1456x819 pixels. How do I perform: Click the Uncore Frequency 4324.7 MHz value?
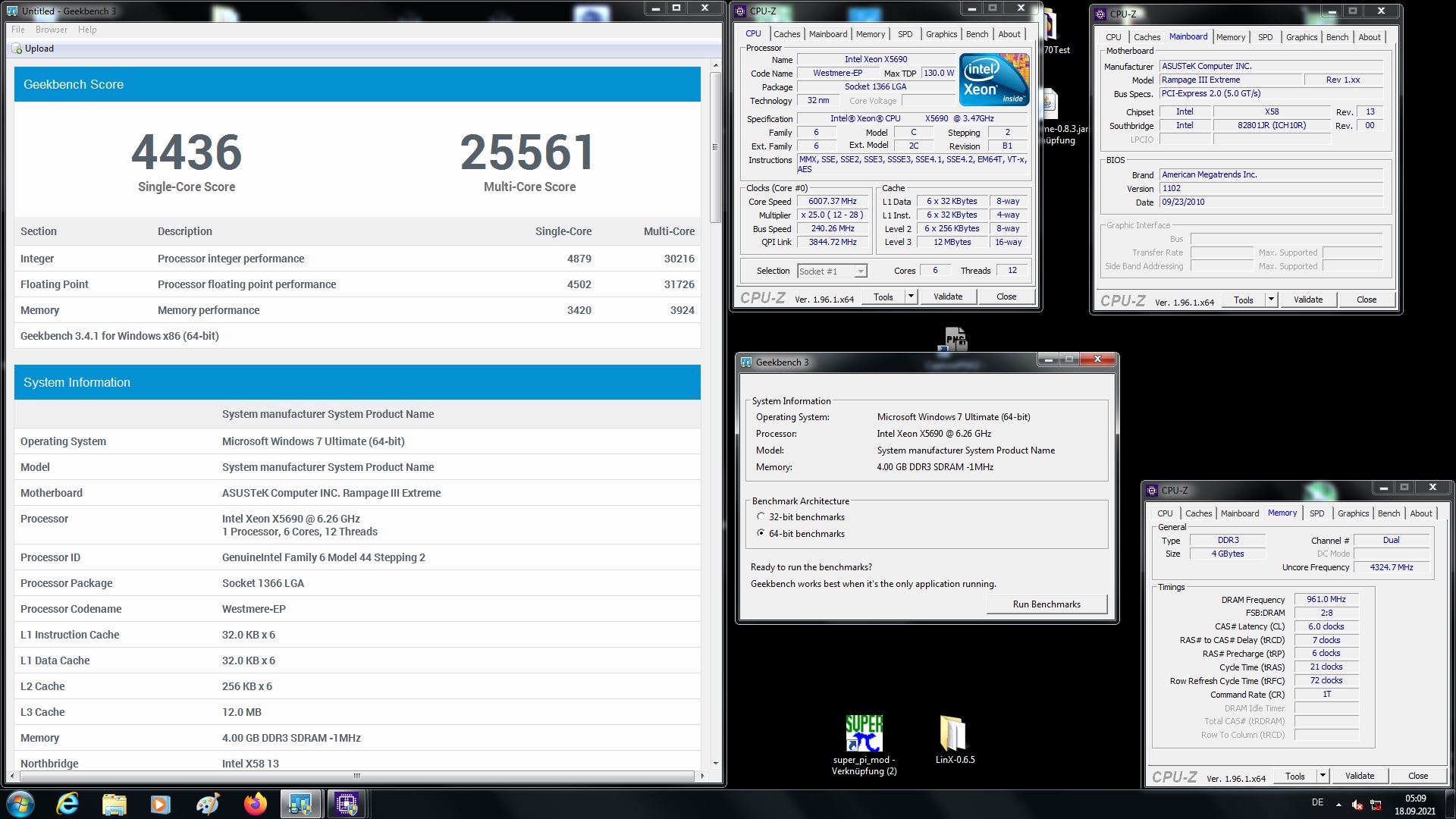1391,567
